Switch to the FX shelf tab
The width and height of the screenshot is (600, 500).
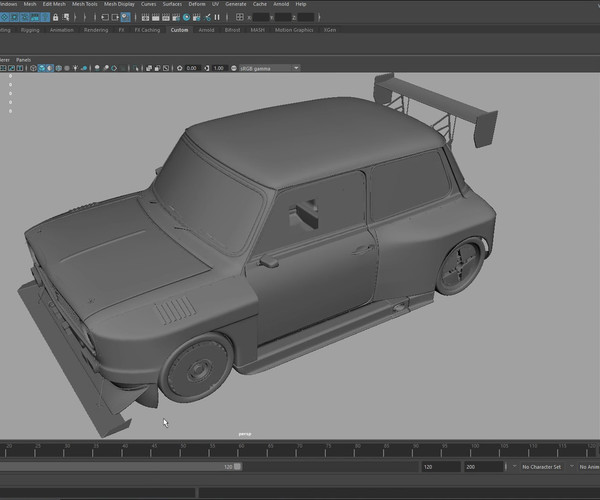click(121, 30)
